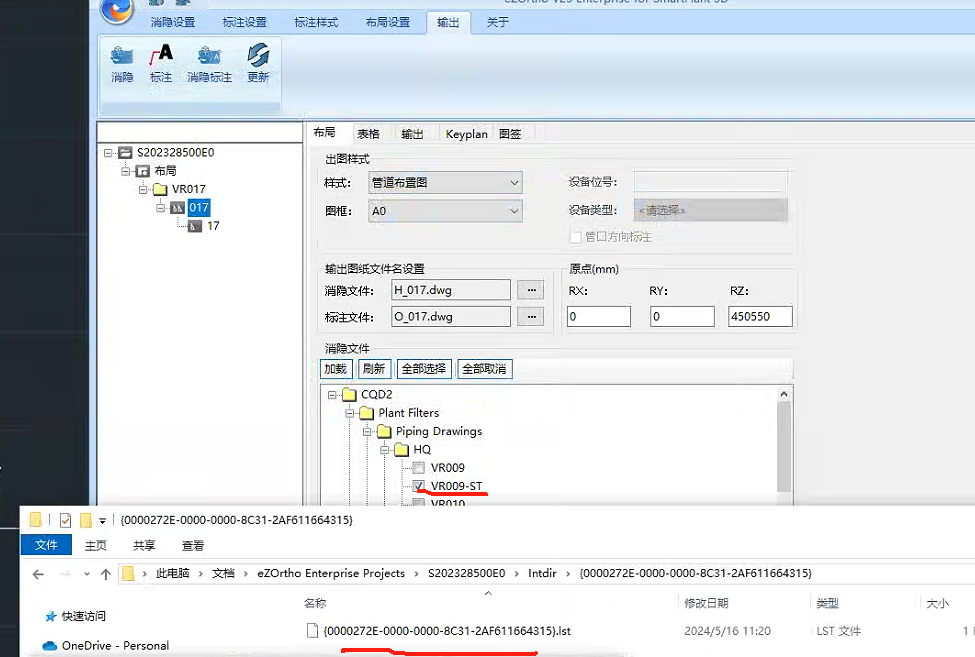Collapse the Plant Filters node
975x657 pixels.
(x=349, y=413)
